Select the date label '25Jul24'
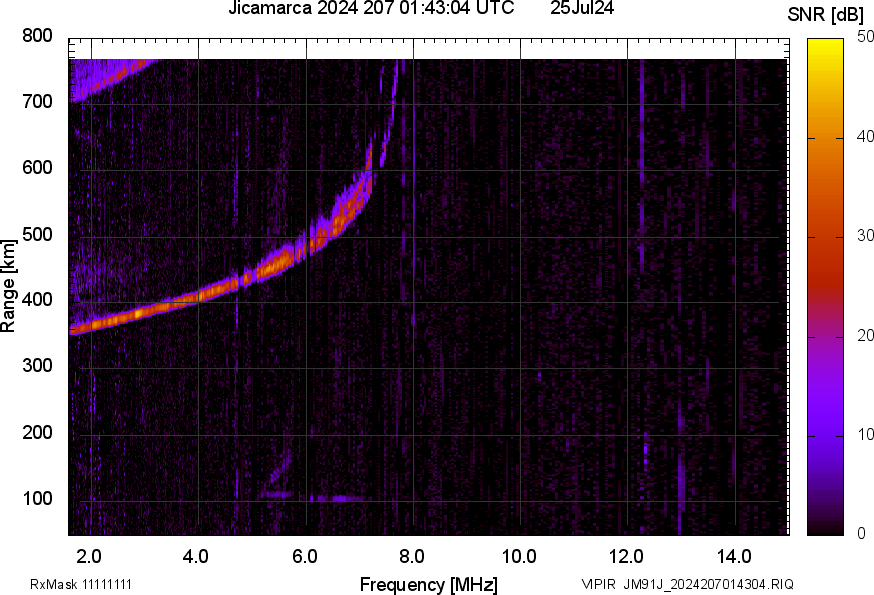 582,8
